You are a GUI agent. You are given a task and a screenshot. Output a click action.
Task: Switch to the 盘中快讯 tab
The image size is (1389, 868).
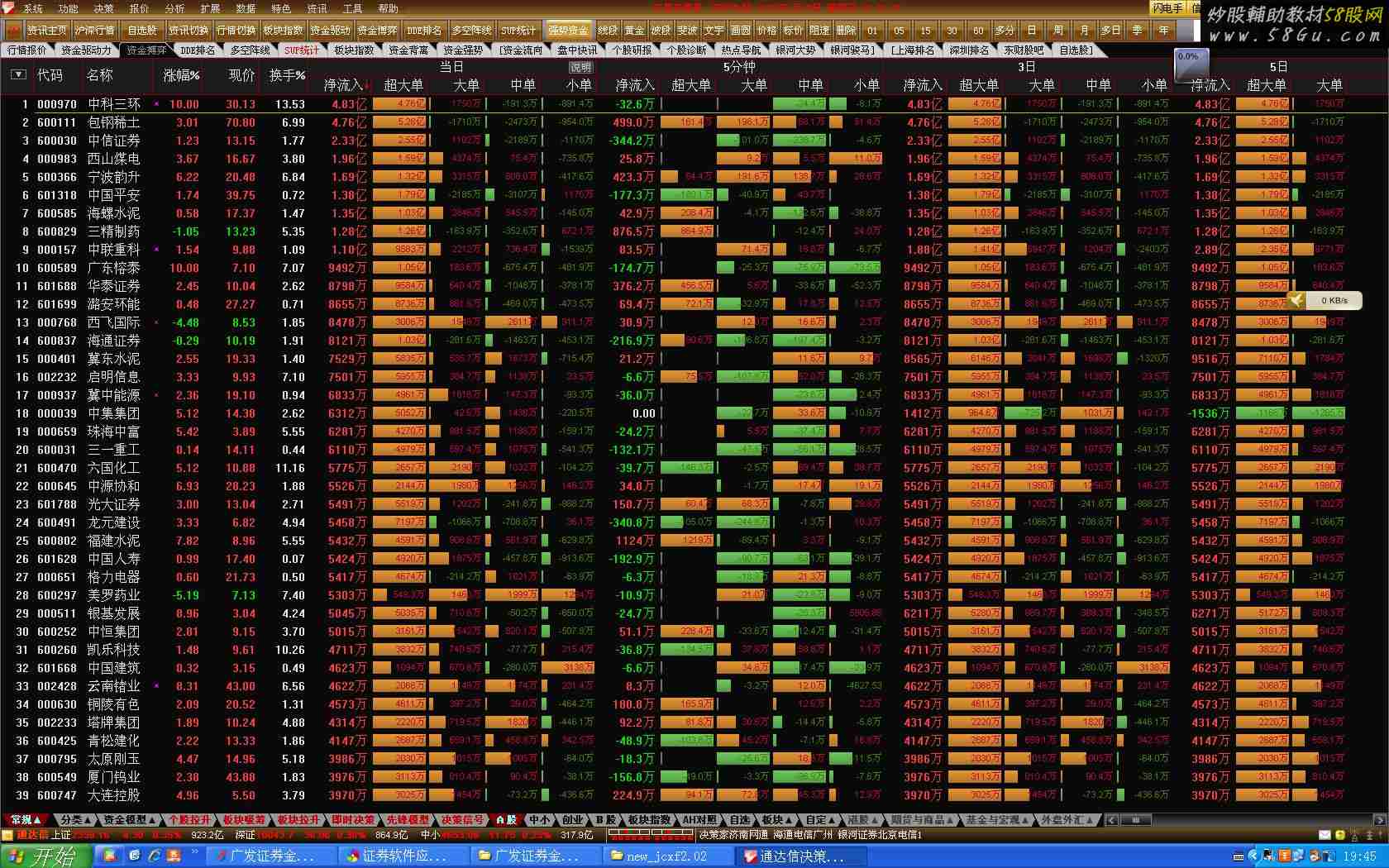pos(577,50)
